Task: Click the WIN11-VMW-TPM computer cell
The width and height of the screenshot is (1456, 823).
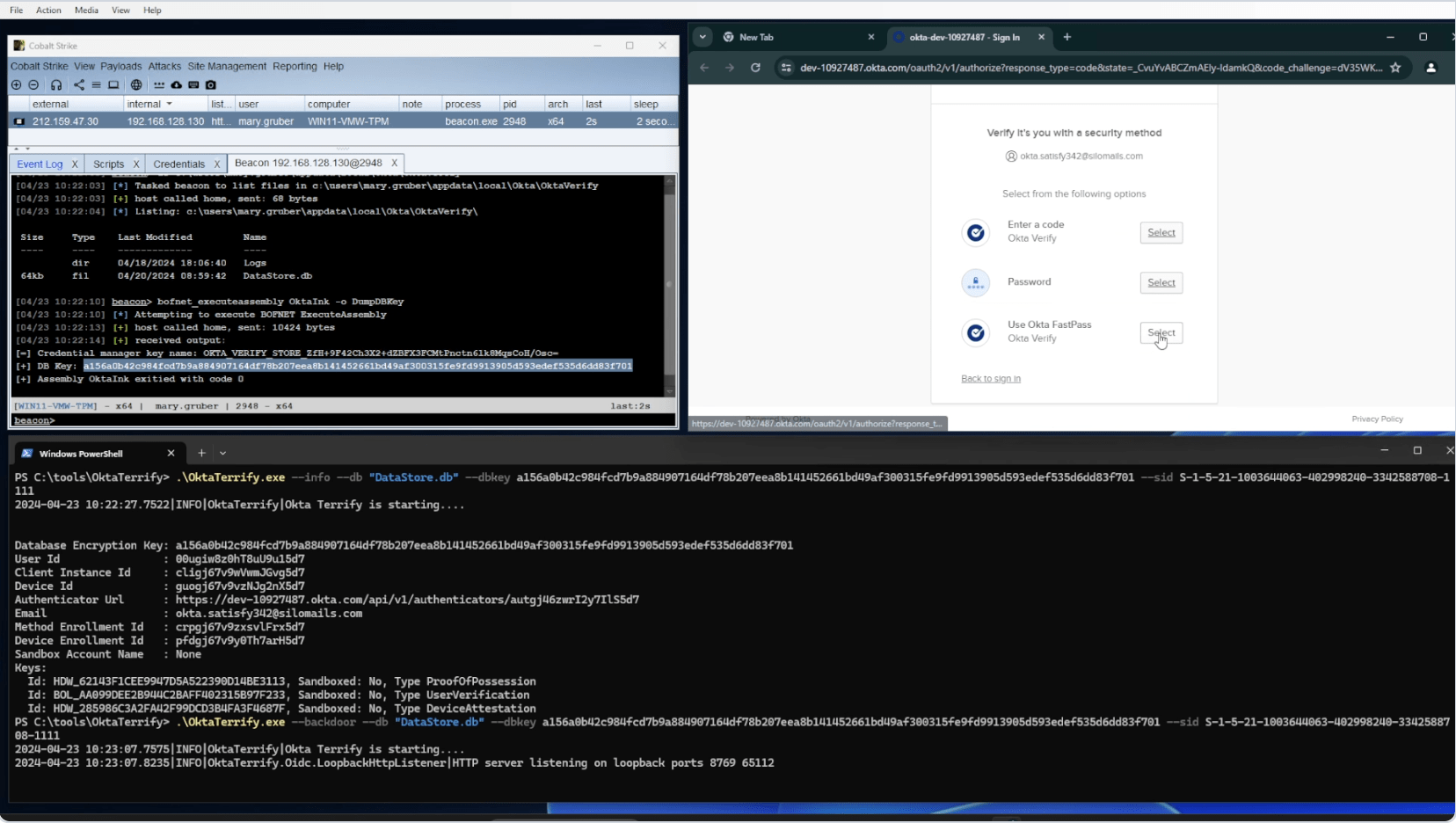Action: coord(348,121)
